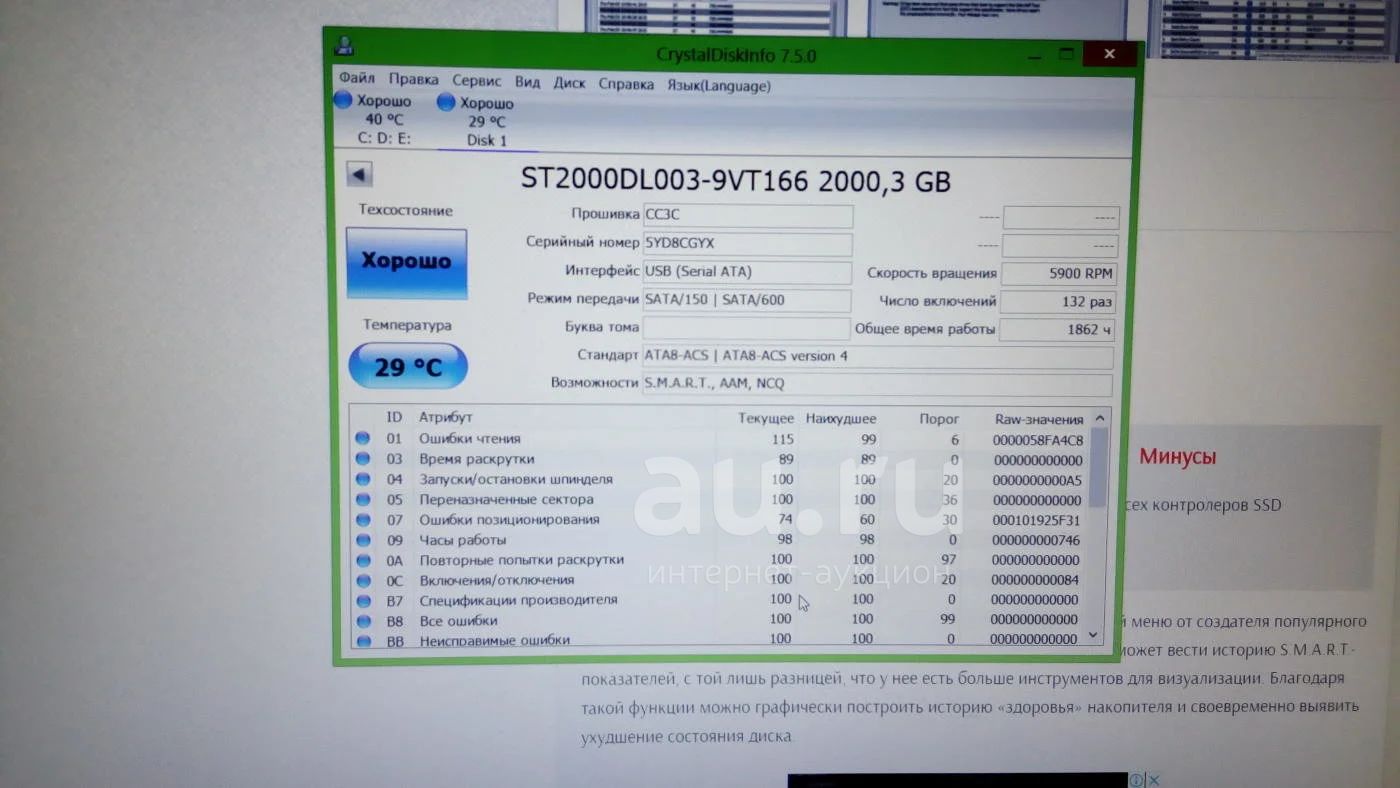Viewport: 1400px width, 788px height.
Task: Click the disk title ST2000DL003-9VT166 2000,3 GB
Action: click(x=736, y=180)
